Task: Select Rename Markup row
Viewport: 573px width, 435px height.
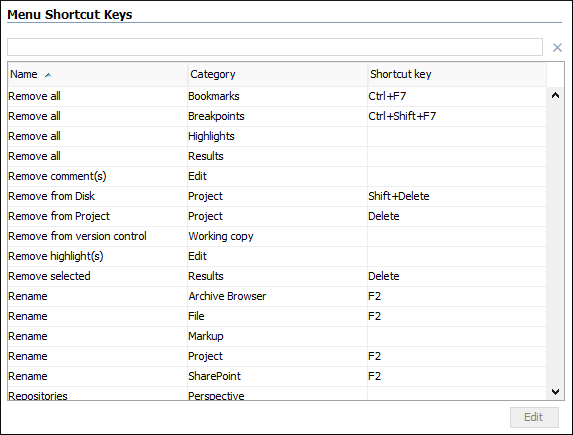Action: click(277, 336)
